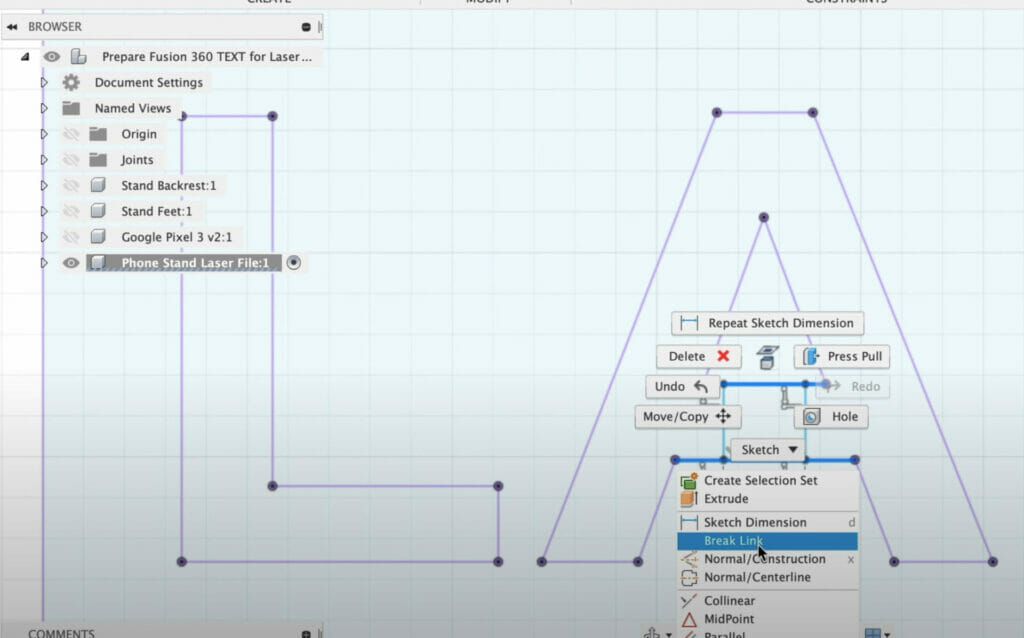The width and height of the screenshot is (1024, 638).
Task: Click Press Pull in the marking menu
Action: 842,356
